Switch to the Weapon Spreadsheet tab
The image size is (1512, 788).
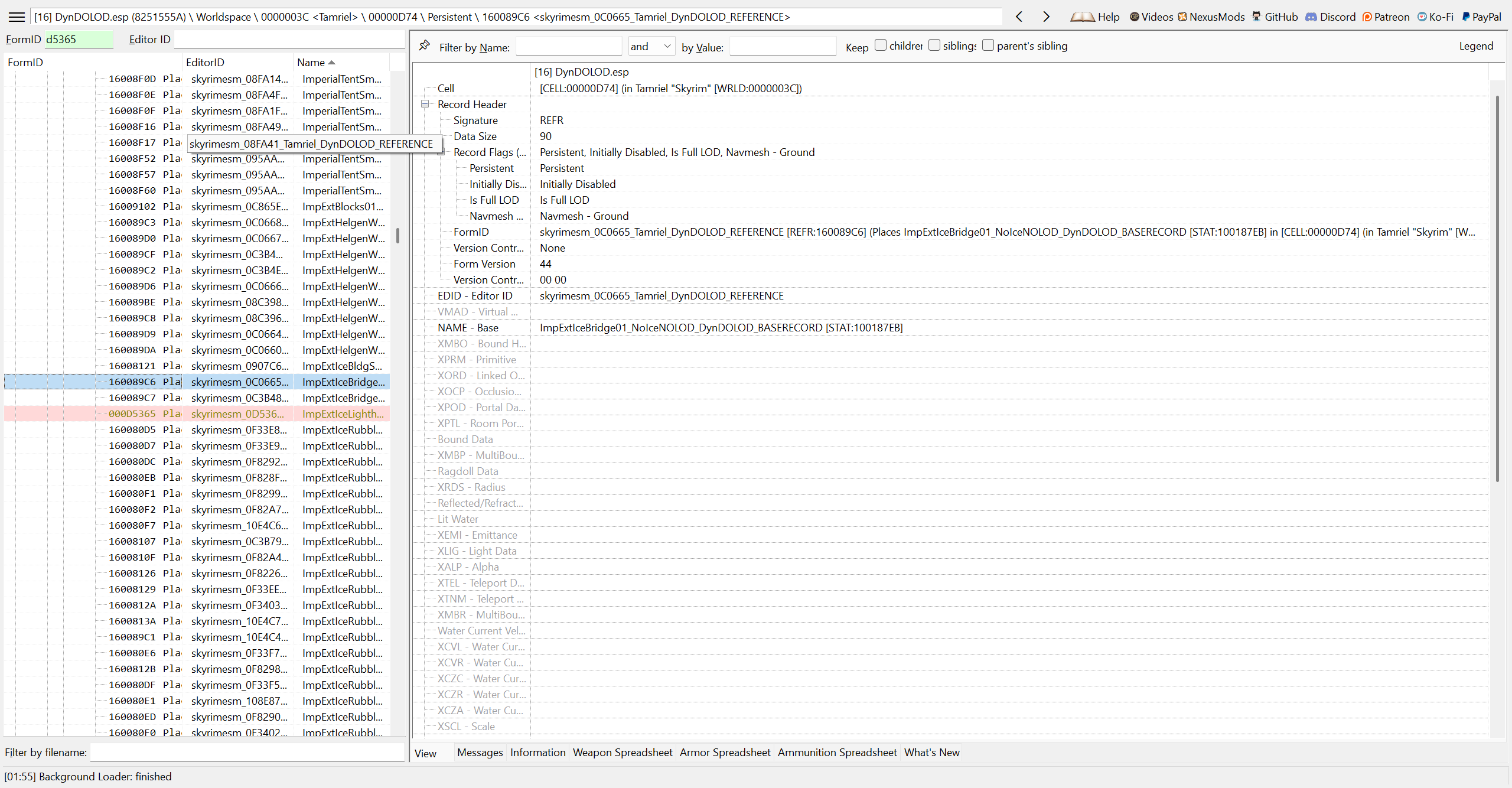coord(622,753)
